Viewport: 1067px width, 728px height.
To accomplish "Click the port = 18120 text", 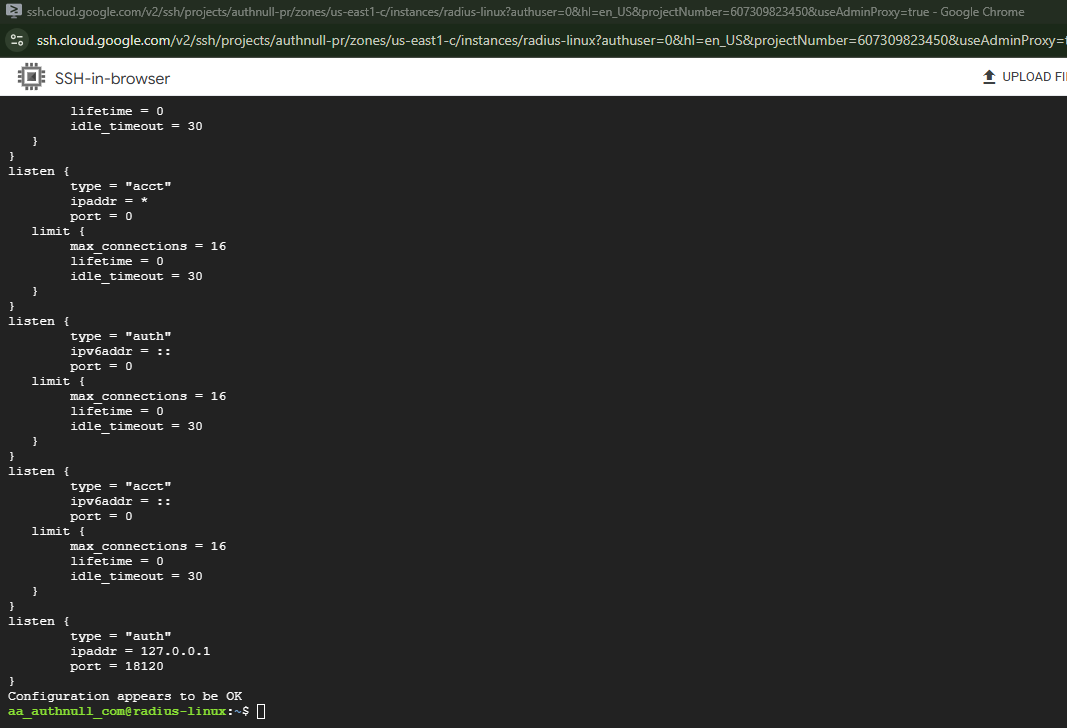I will coord(116,666).
